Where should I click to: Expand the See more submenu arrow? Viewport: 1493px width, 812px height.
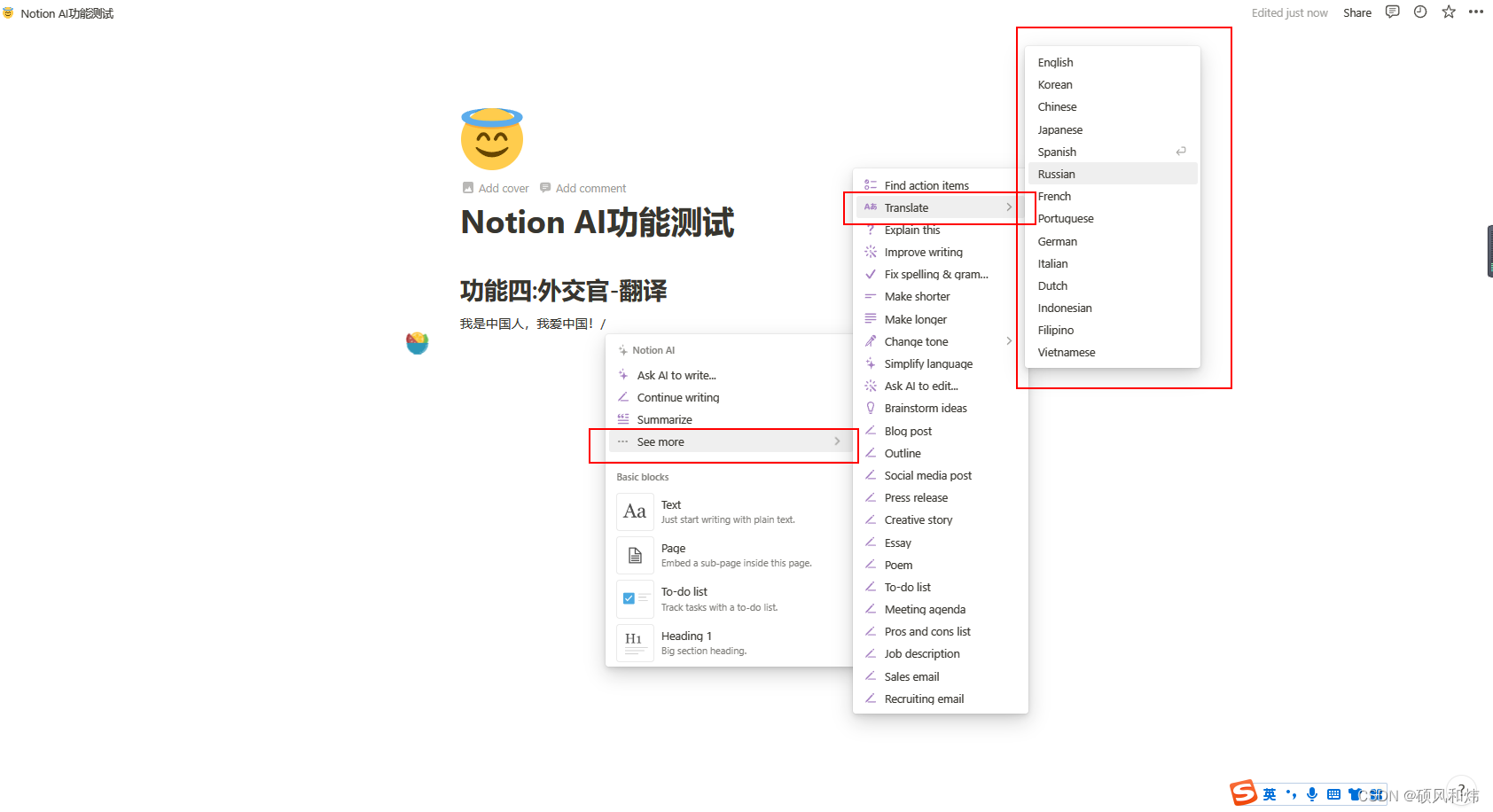[x=837, y=441]
